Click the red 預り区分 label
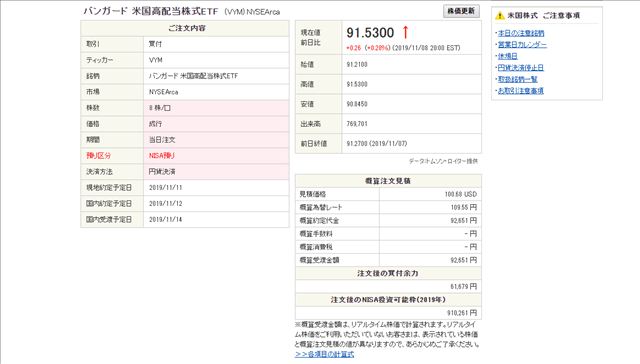Image resolution: width=640 pixels, height=364 pixels. tap(98, 155)
